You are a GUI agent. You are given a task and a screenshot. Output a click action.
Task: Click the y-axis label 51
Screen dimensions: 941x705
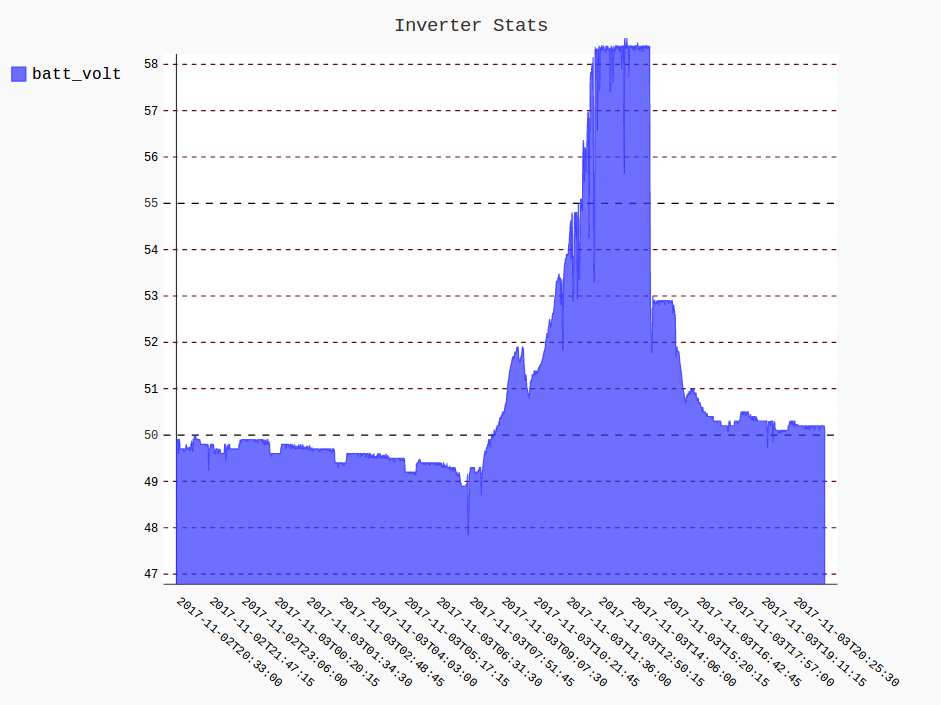pyautogui.click(x=151, y=389)
